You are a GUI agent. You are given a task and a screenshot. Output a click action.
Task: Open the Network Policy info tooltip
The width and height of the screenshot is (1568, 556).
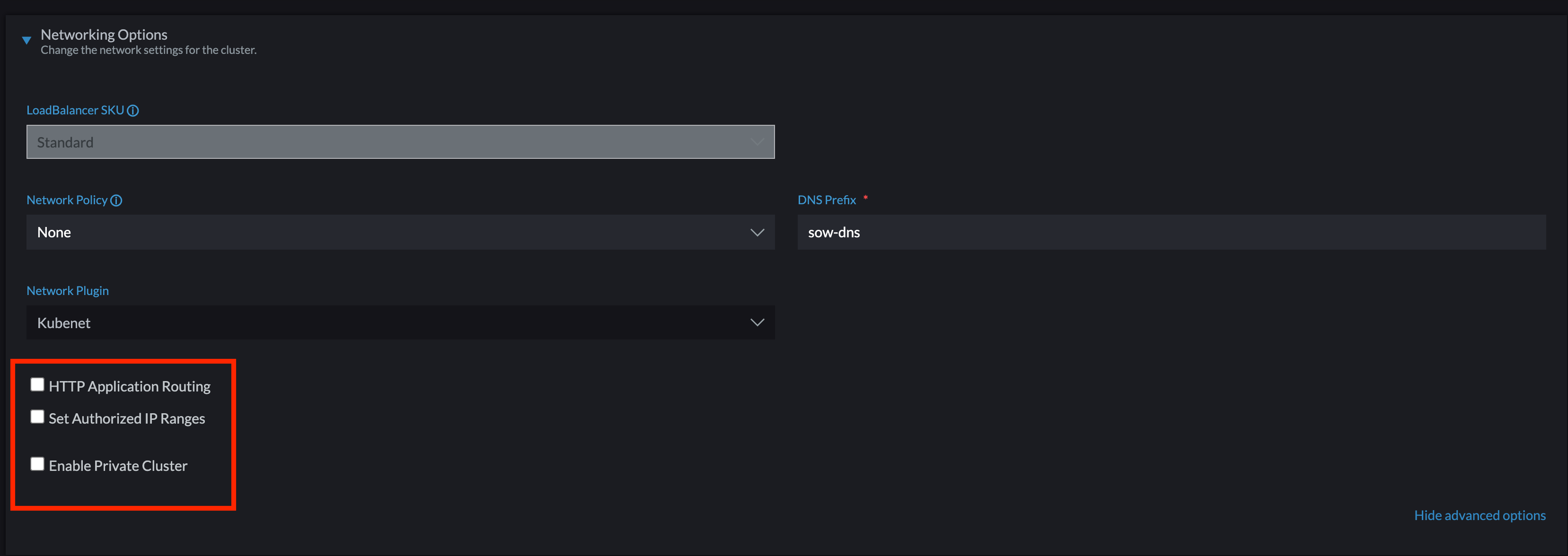coord(116,200)
